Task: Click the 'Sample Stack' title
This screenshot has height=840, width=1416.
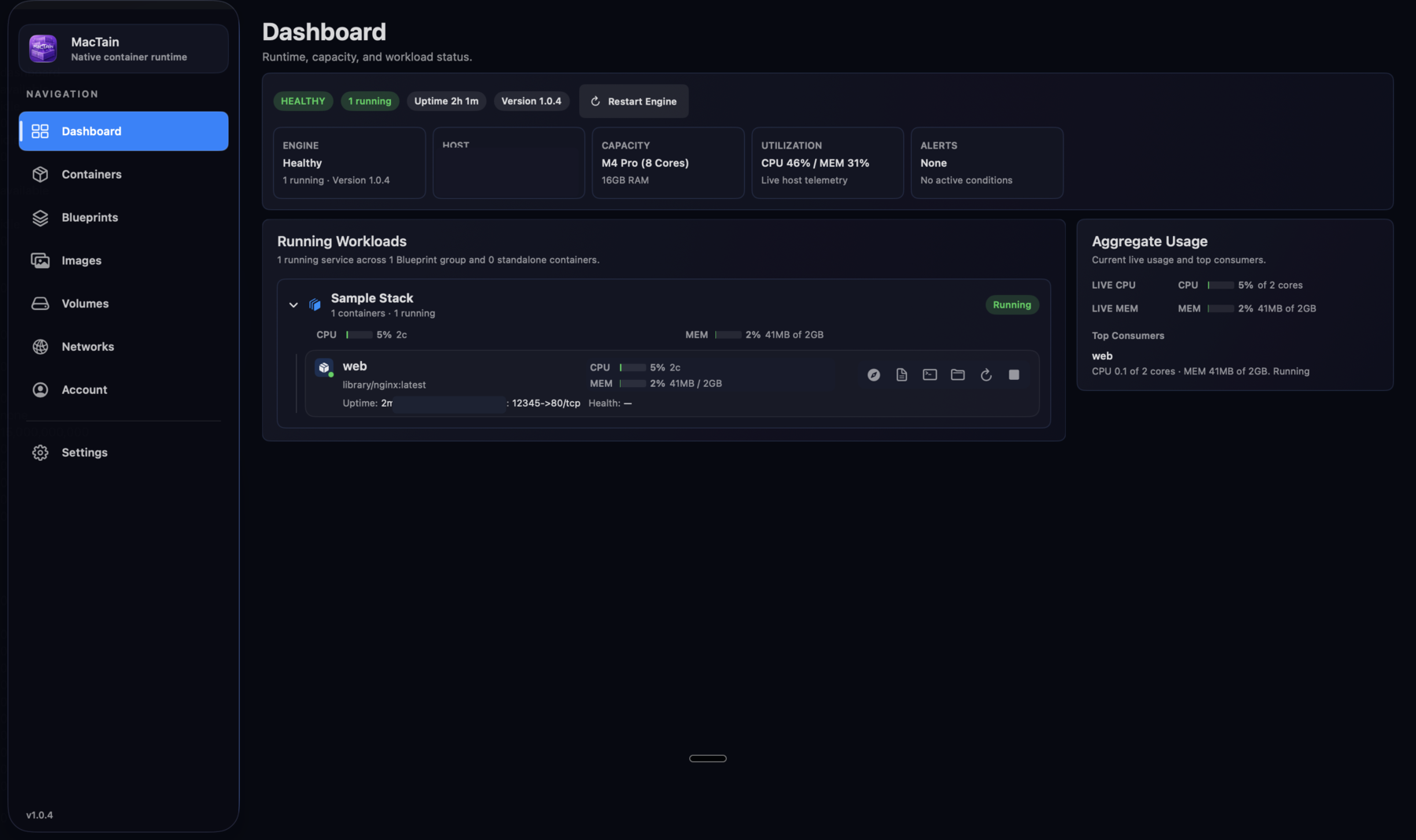Action: pyautogui.click(x=372, y=298)
